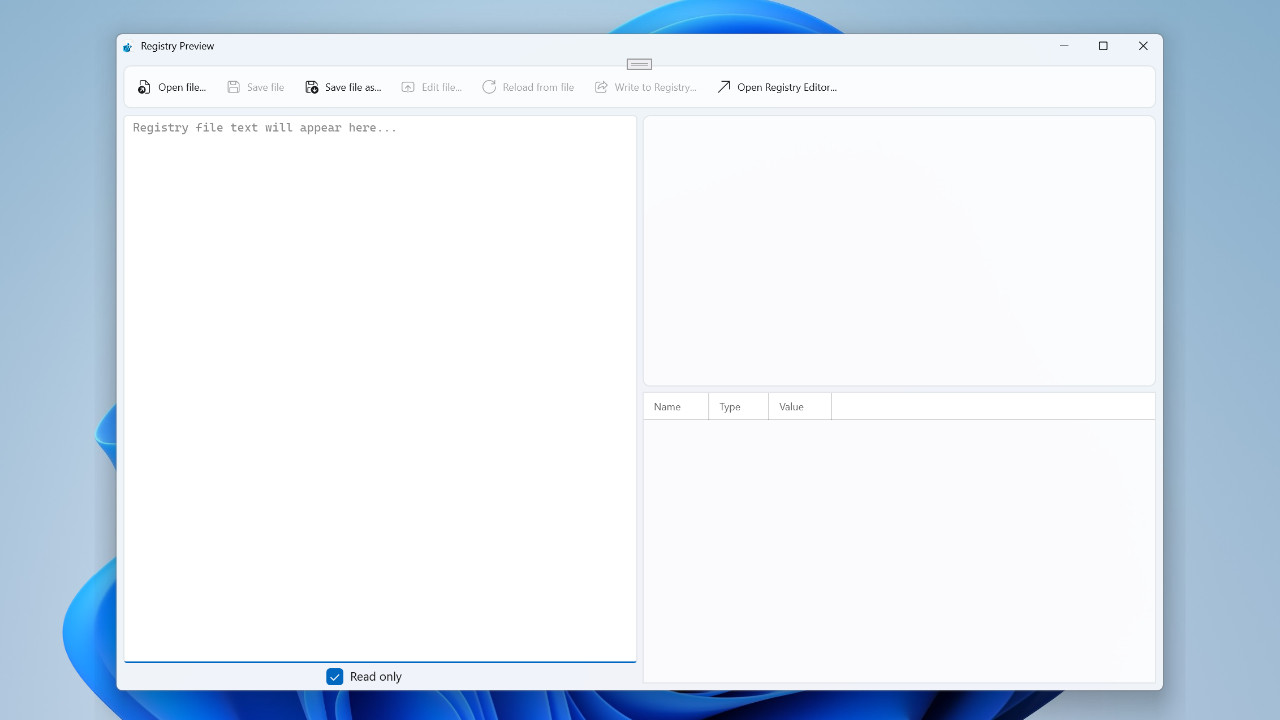Minimize the Registry Preview window
This screenshot has height=720, width=1280.
(1064, 46)
